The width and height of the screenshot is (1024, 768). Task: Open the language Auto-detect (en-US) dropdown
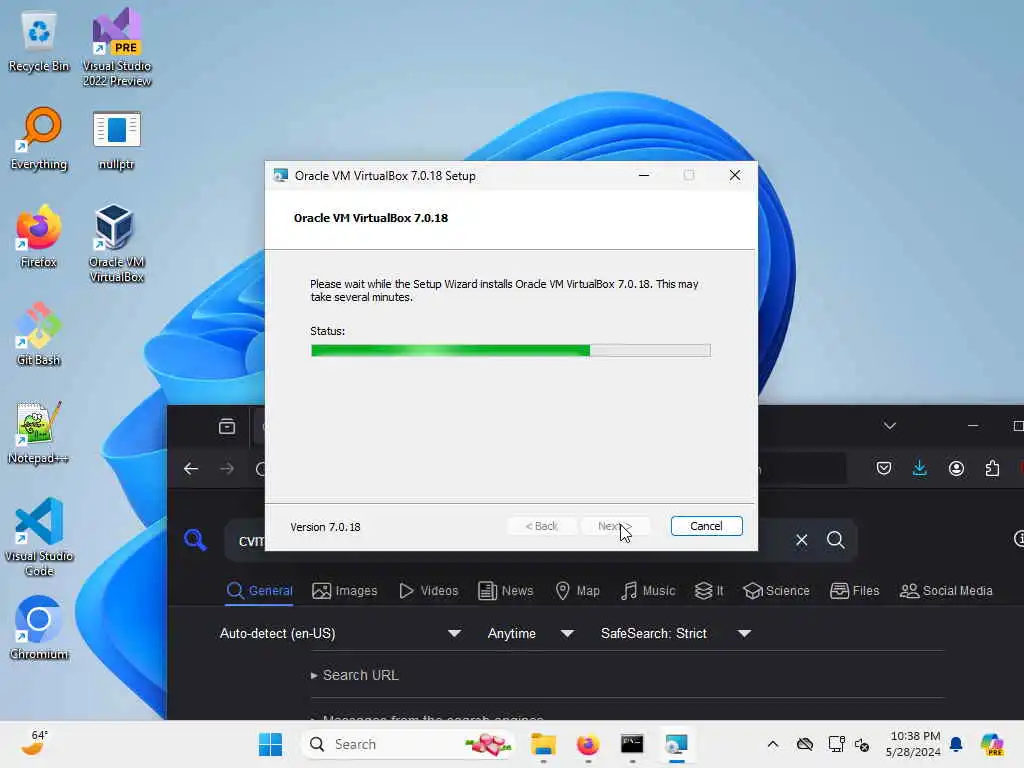pos(340,633)
